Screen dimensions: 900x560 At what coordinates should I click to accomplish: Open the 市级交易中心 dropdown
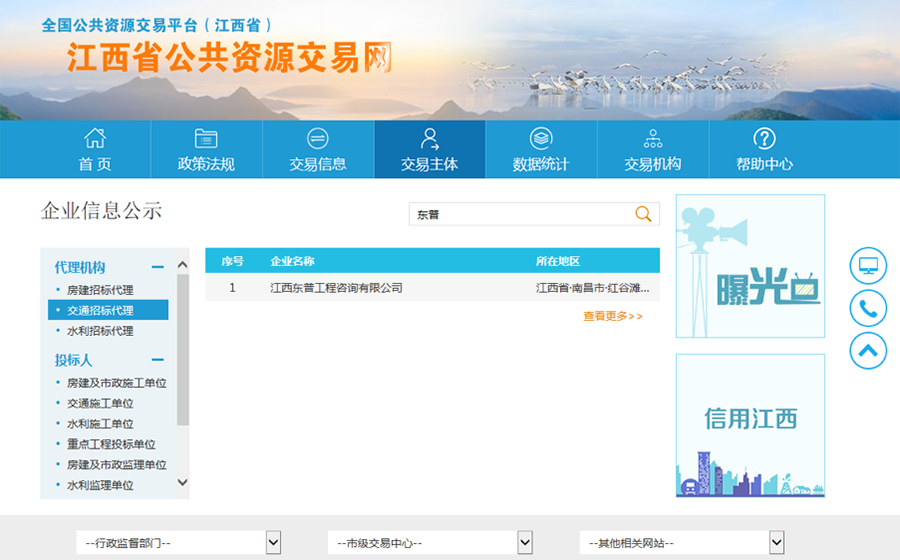pyautogui.click(x=430, y=542)
